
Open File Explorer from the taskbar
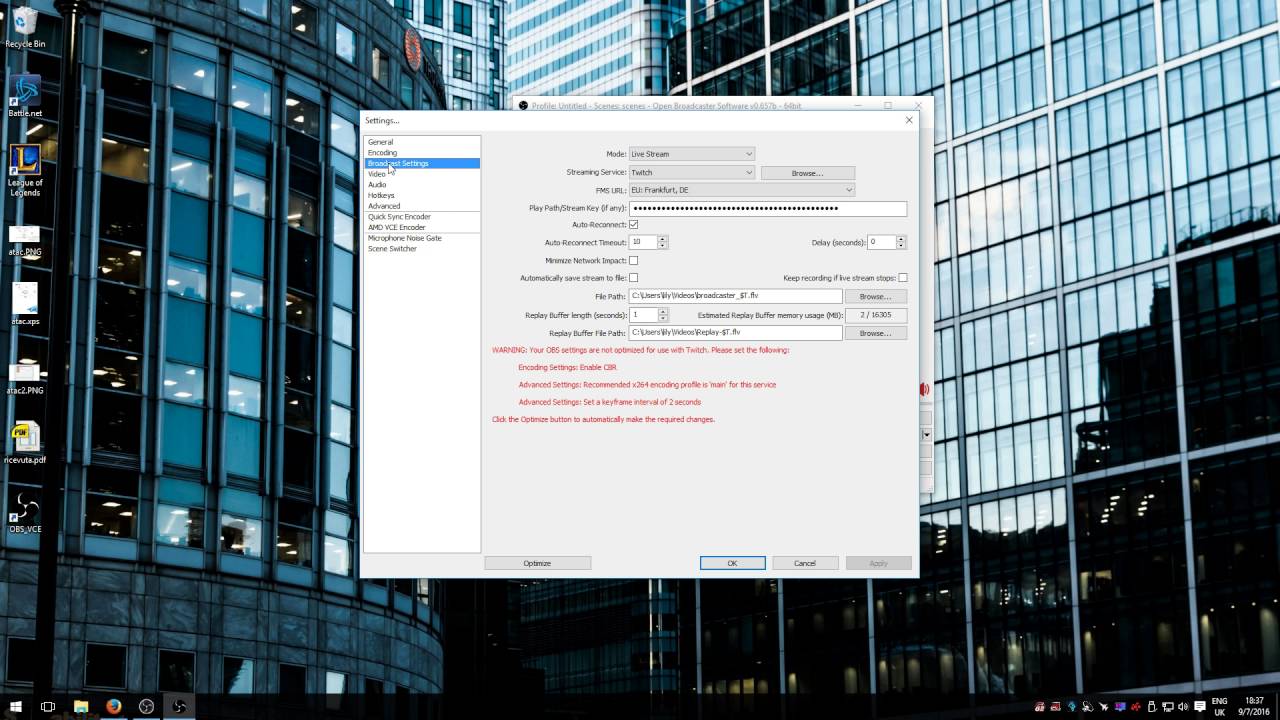(81, 706)
